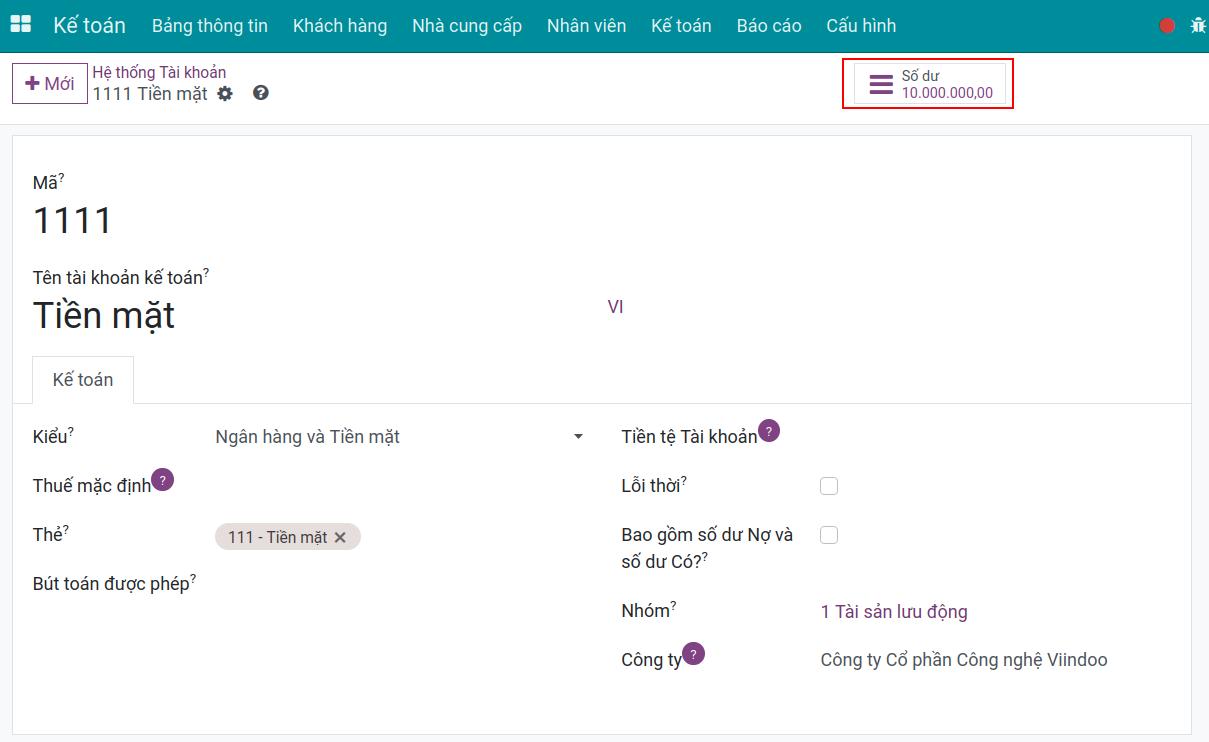Click the VI translation button
This screenshot has height=742, width=1209.
click(615, 307)
